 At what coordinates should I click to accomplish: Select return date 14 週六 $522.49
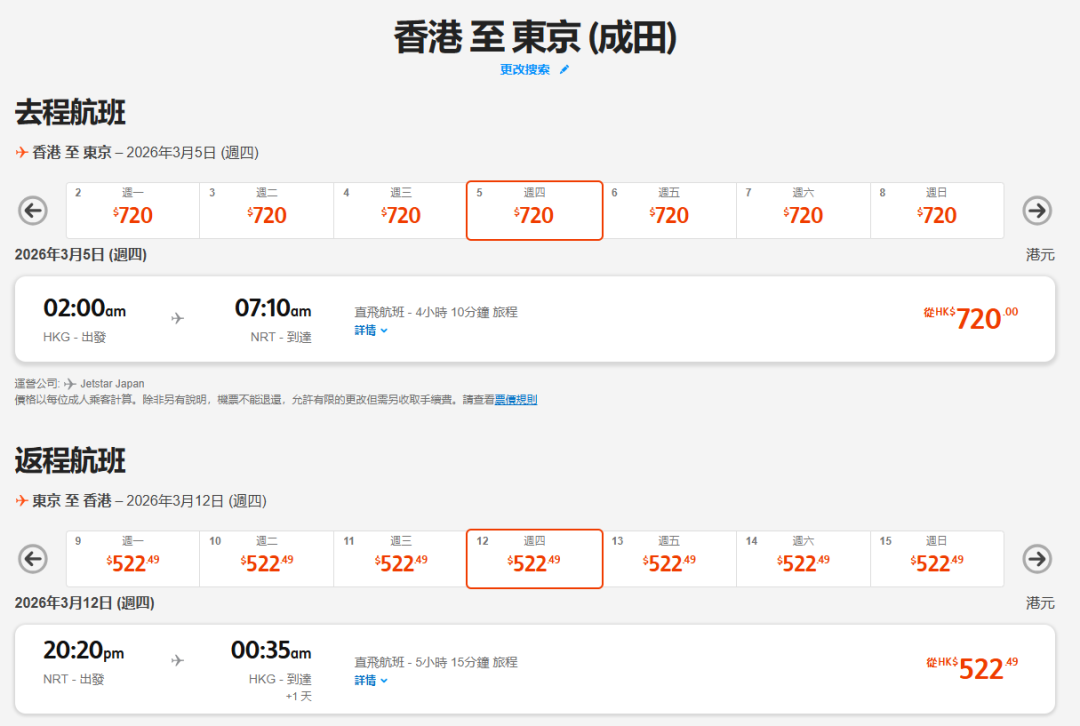point(803,559)
